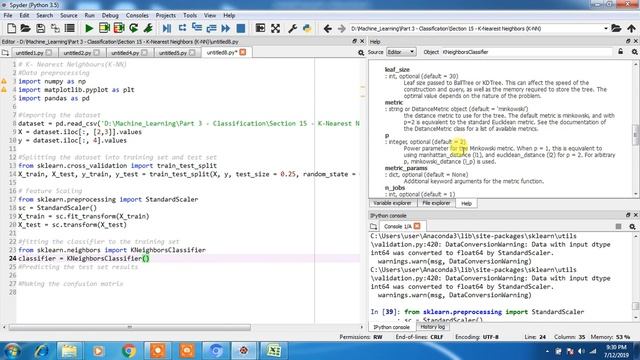Save all files icon

(x=55, y=28)
